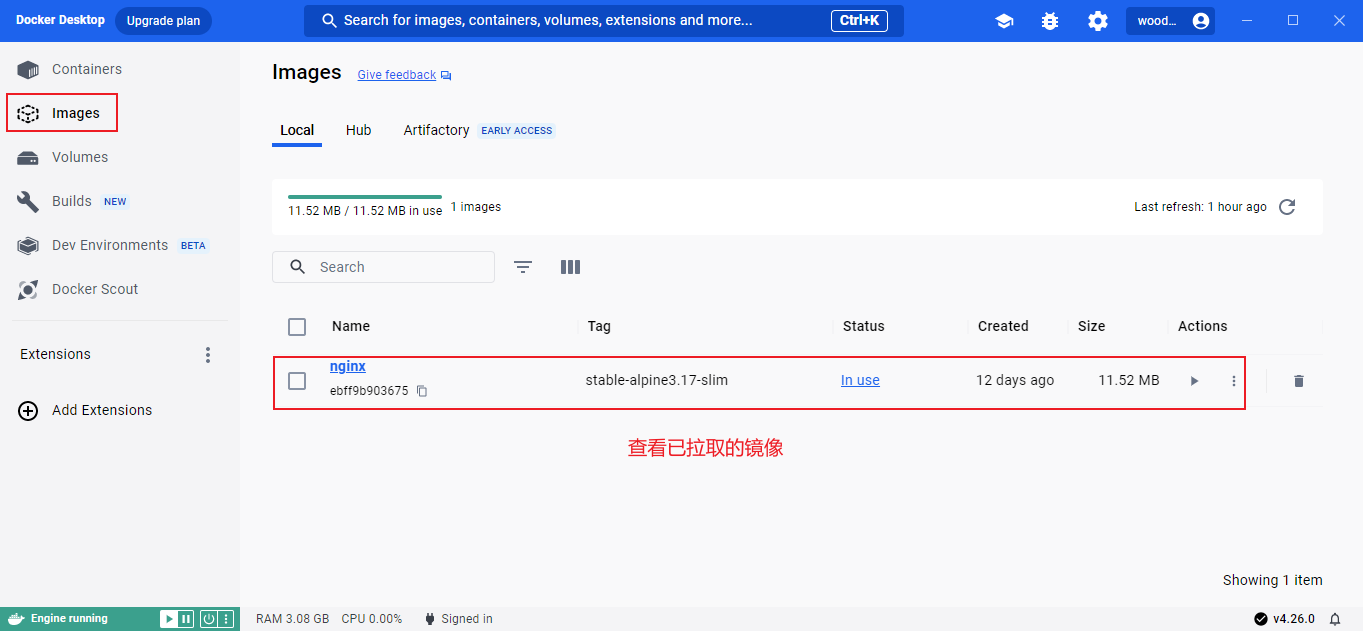This screenshot has height=631, width=1363.
Task: Copy the nginx image ID ebff9b903675
Action: pyautogui.click(x=422, y=391)
